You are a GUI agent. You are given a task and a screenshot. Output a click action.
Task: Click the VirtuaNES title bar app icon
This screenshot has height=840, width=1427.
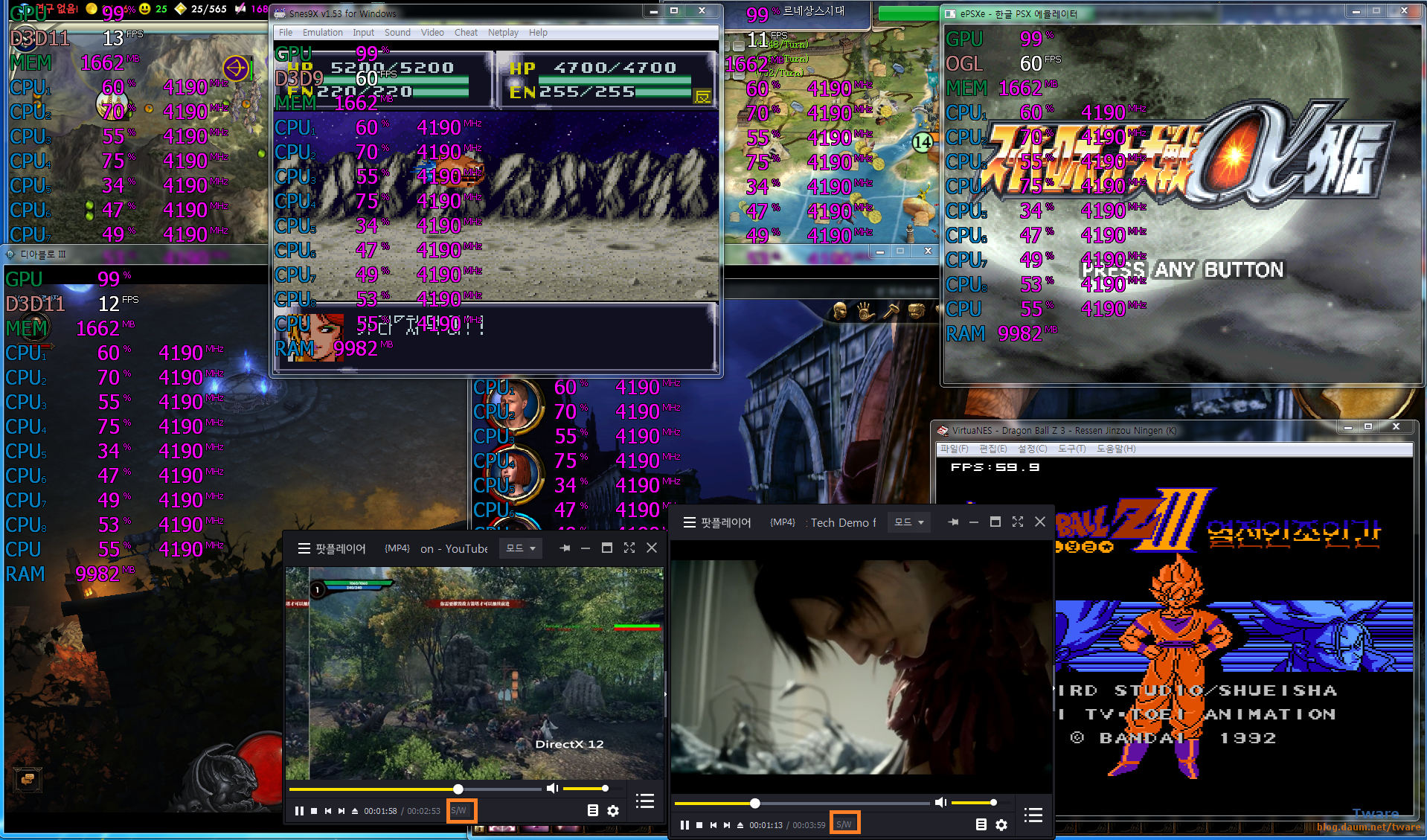943,430
